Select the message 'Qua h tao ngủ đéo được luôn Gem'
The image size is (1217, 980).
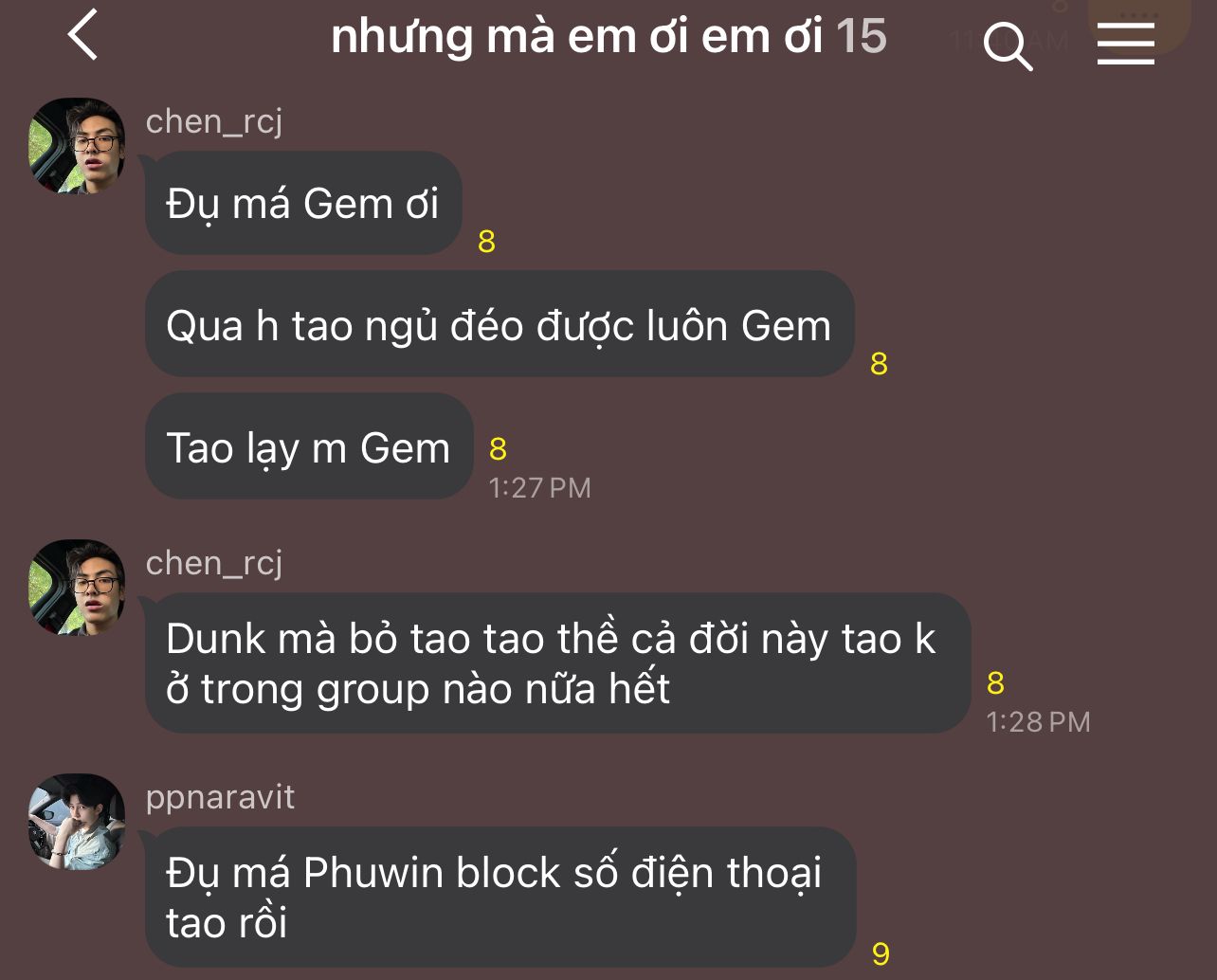(x=500, y=324)
